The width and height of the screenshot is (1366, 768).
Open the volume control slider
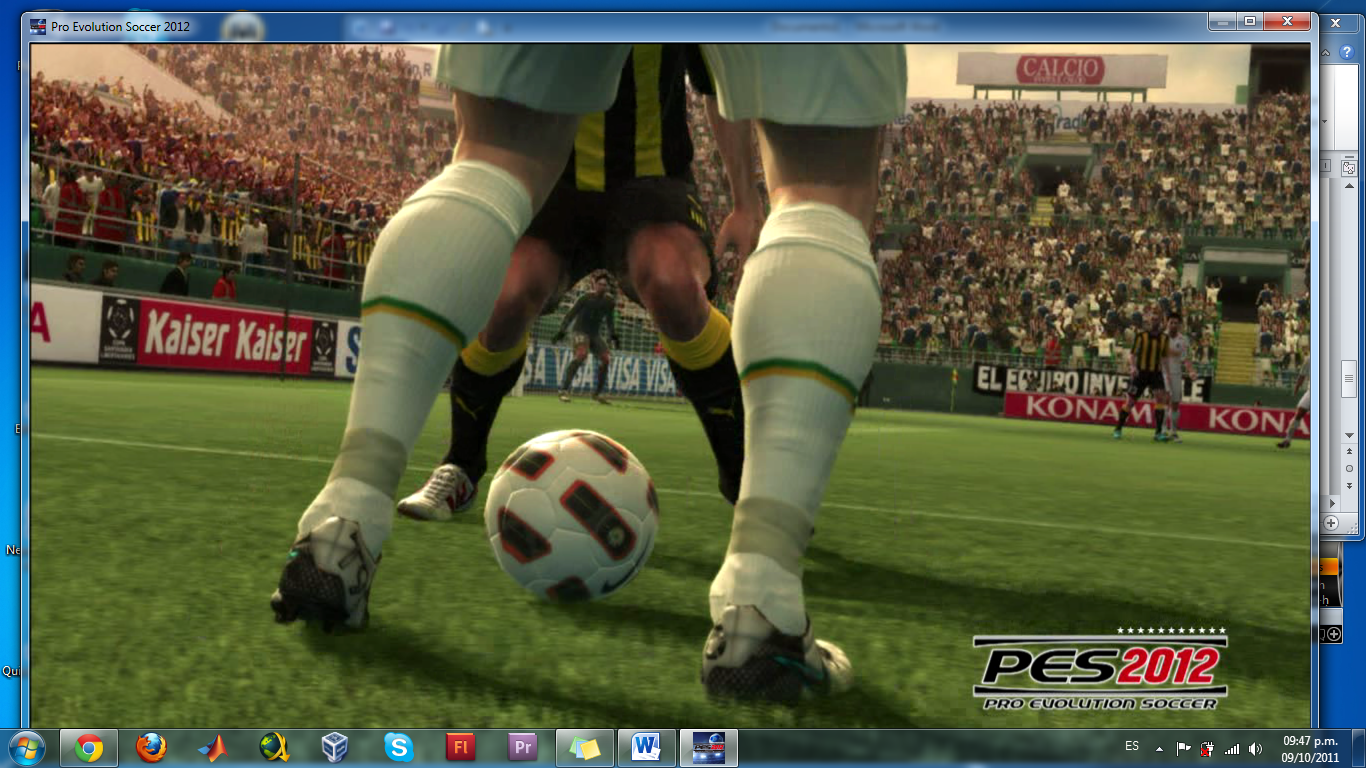tap(1256, 748)
